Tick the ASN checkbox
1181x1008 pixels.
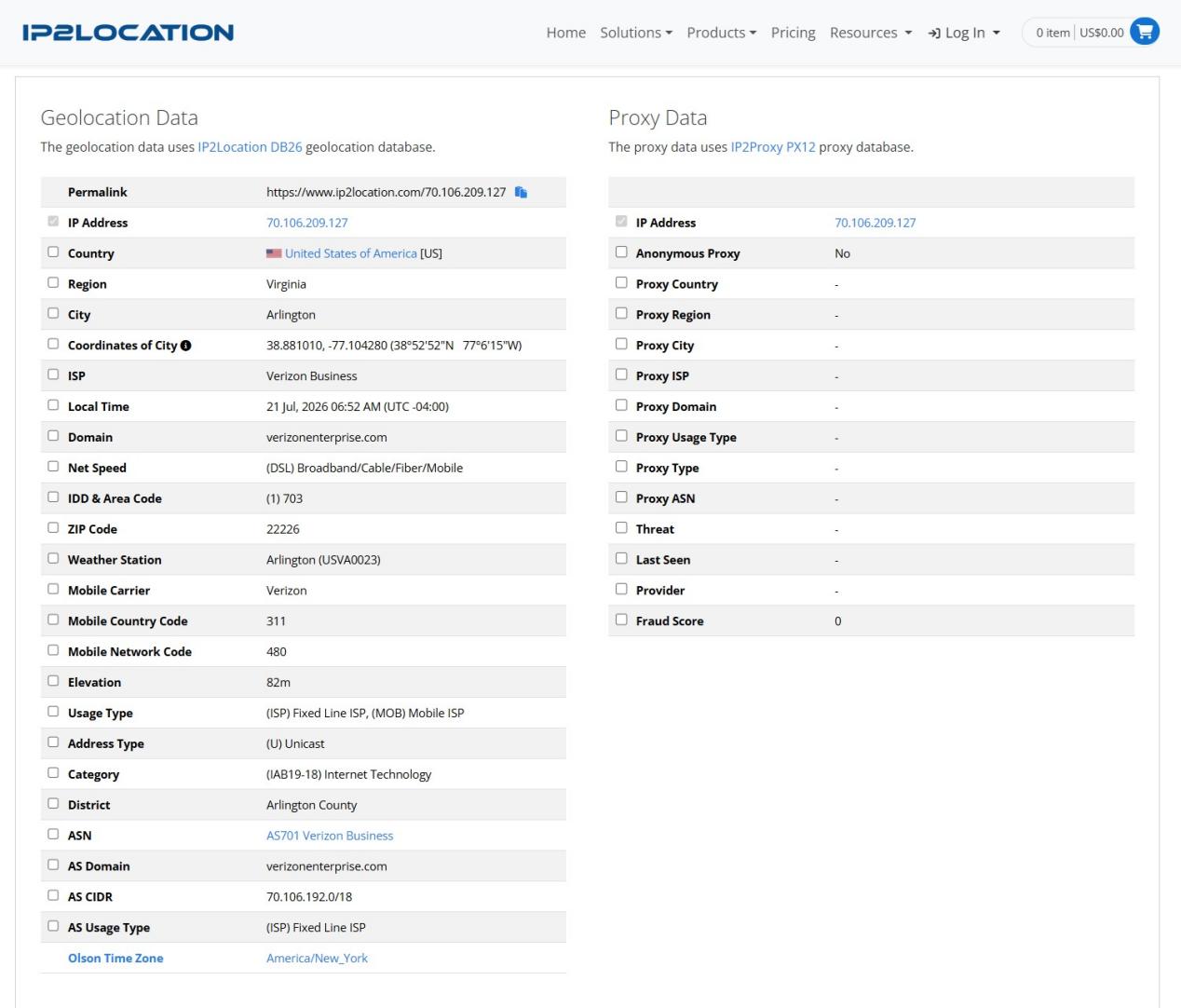coord(53,835)
